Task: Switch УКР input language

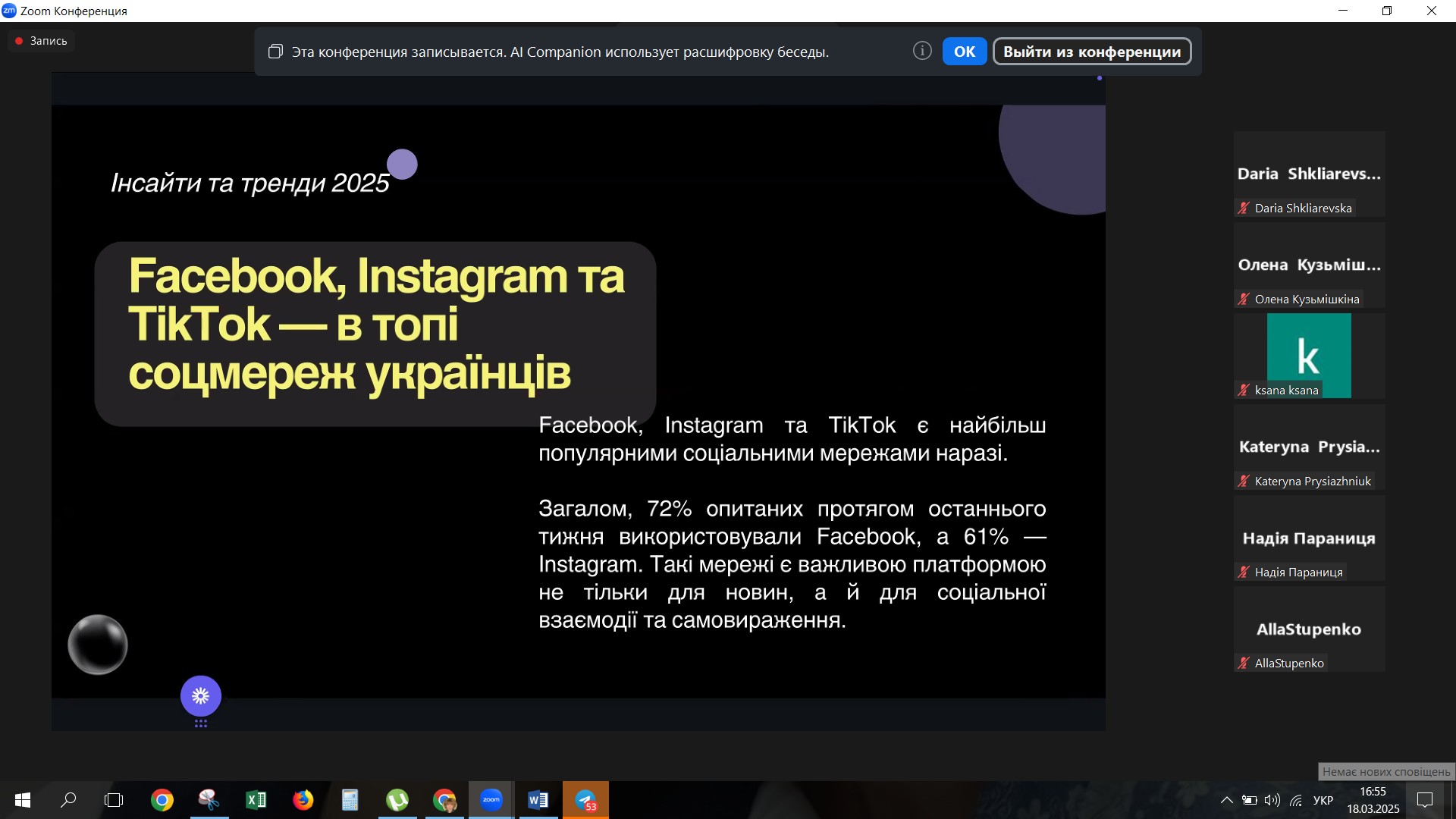Action: coord(1323,800)
